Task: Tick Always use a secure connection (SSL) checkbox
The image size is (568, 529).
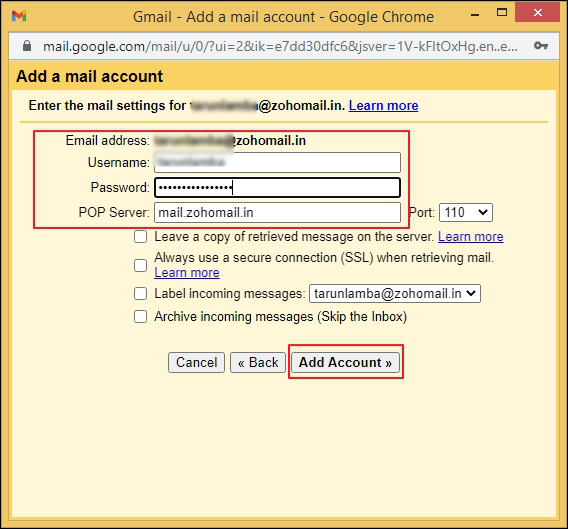Action: [x=141, y=265]
